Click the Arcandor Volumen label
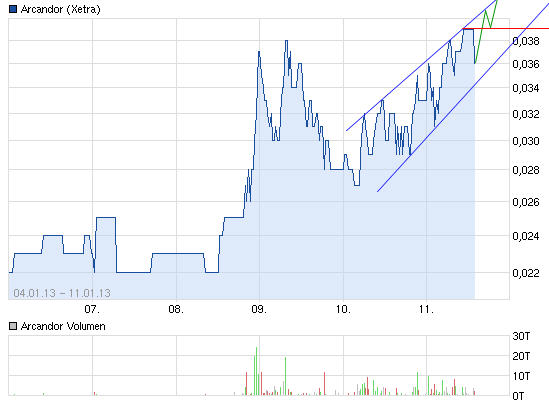 pos(63,326)
